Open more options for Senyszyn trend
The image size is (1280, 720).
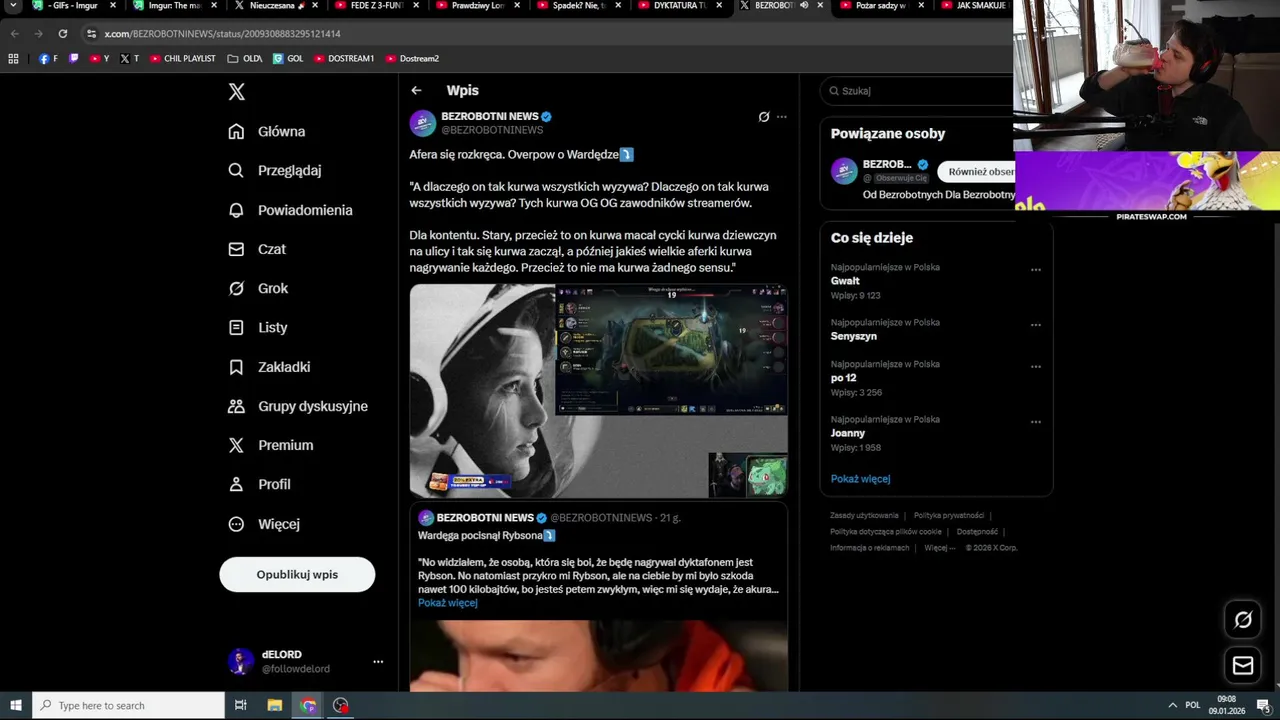[x=1036, y=325]
